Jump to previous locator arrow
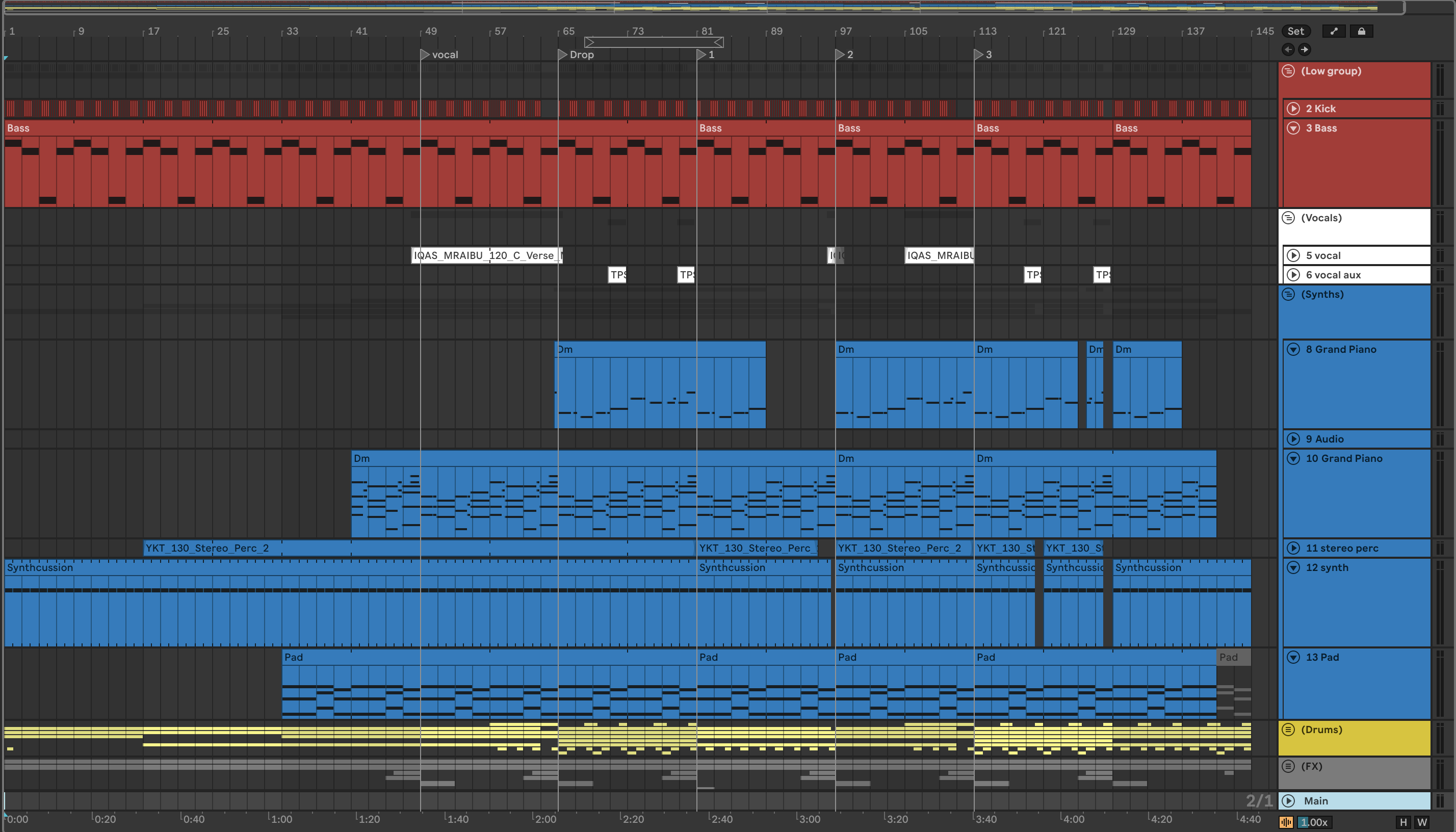The height and width of the screenshot is (832, 1456). coord(1288,50)
